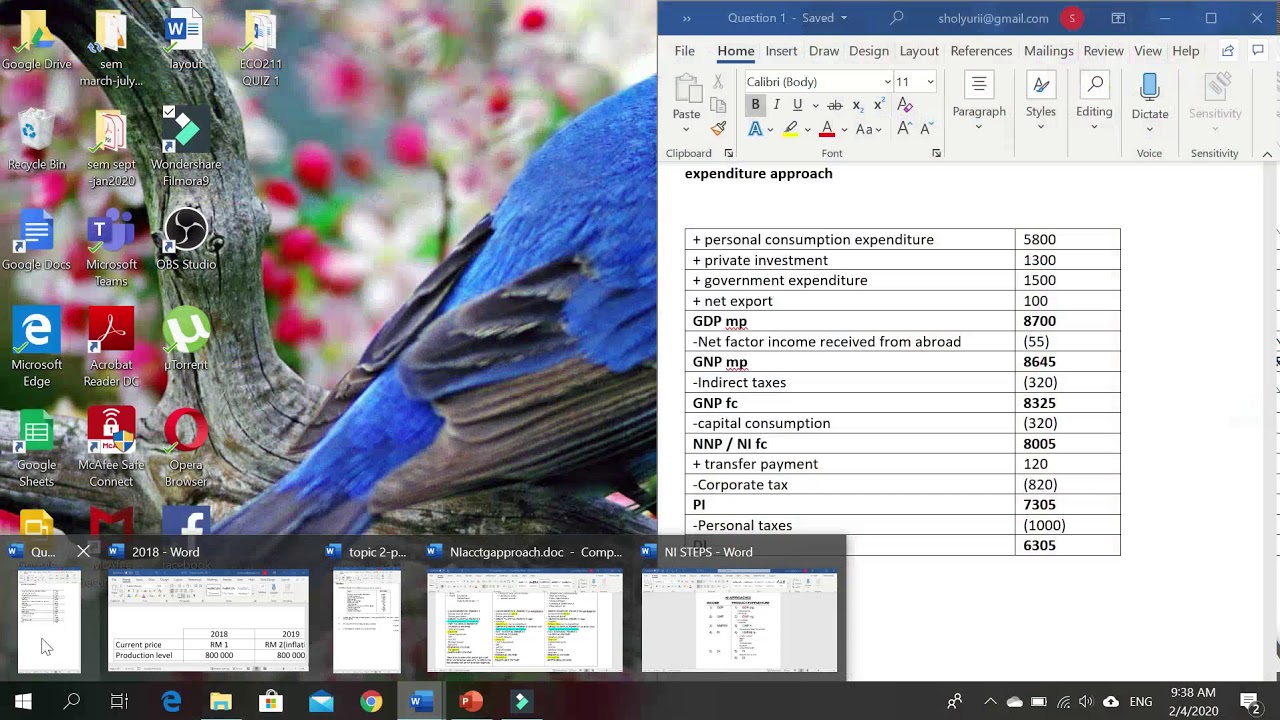Click the search magnifier in Word title bar
Image resolution: width=1280 pixels, height=720 pixels.
pos(897,18)
